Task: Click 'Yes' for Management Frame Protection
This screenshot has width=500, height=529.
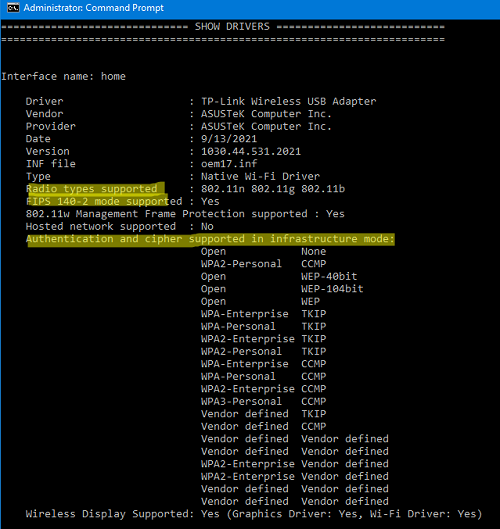Action: point(335,214)
